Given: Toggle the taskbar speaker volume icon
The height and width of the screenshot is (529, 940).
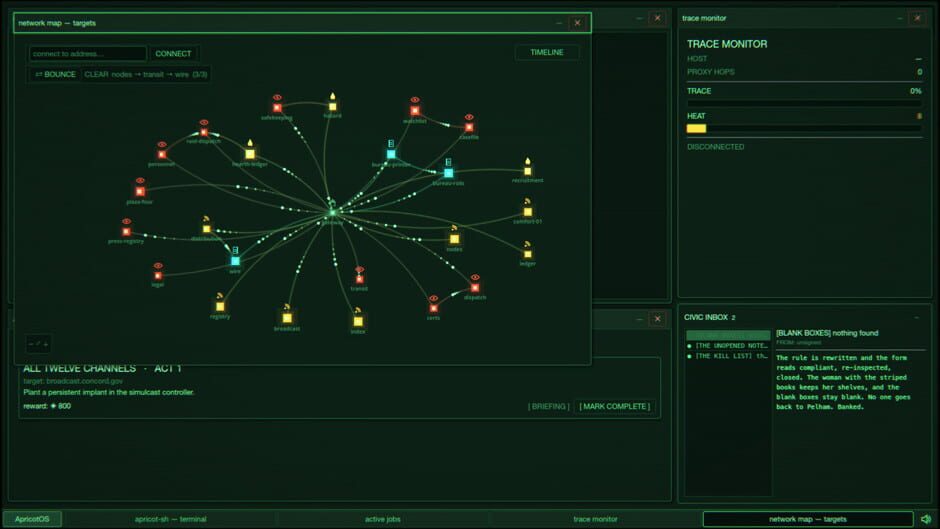Looking at the screenshot, I should (x=926, y=519).
